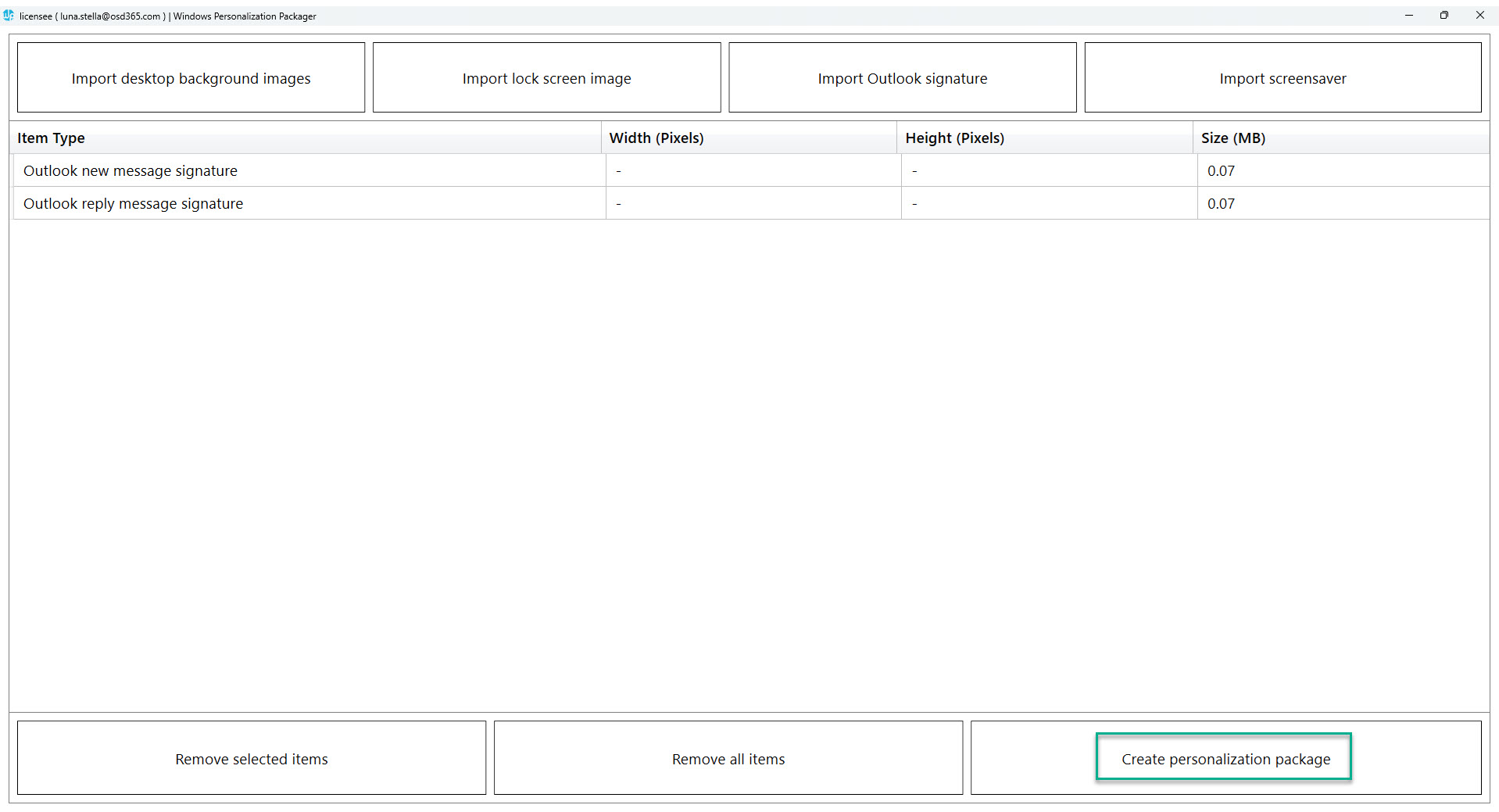Click the 0.07 size value of the new message signature

(x=1222, y=170)
